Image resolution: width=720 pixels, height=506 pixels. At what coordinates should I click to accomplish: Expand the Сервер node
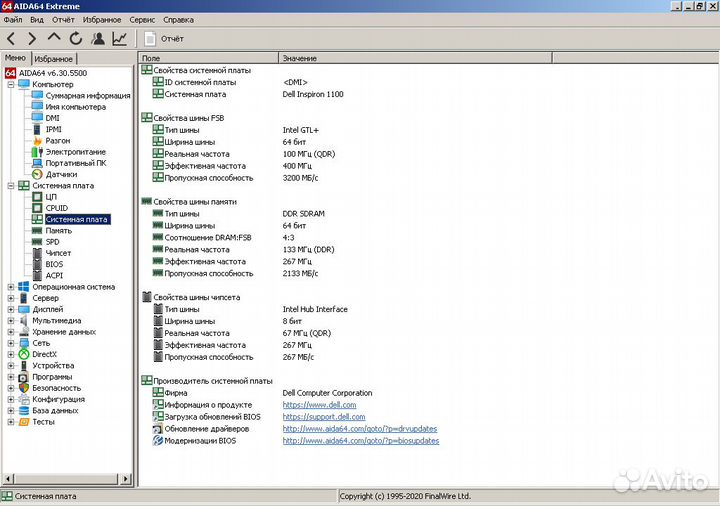pyautogui.click(x=11, y=298)
